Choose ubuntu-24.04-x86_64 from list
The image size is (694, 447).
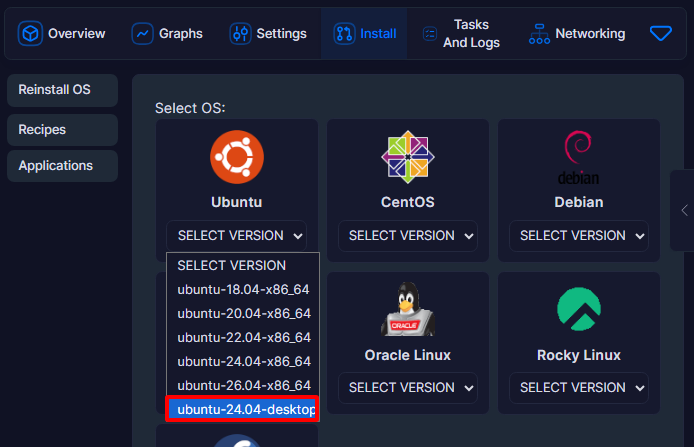pyautogui.click(x=243, y=361)
